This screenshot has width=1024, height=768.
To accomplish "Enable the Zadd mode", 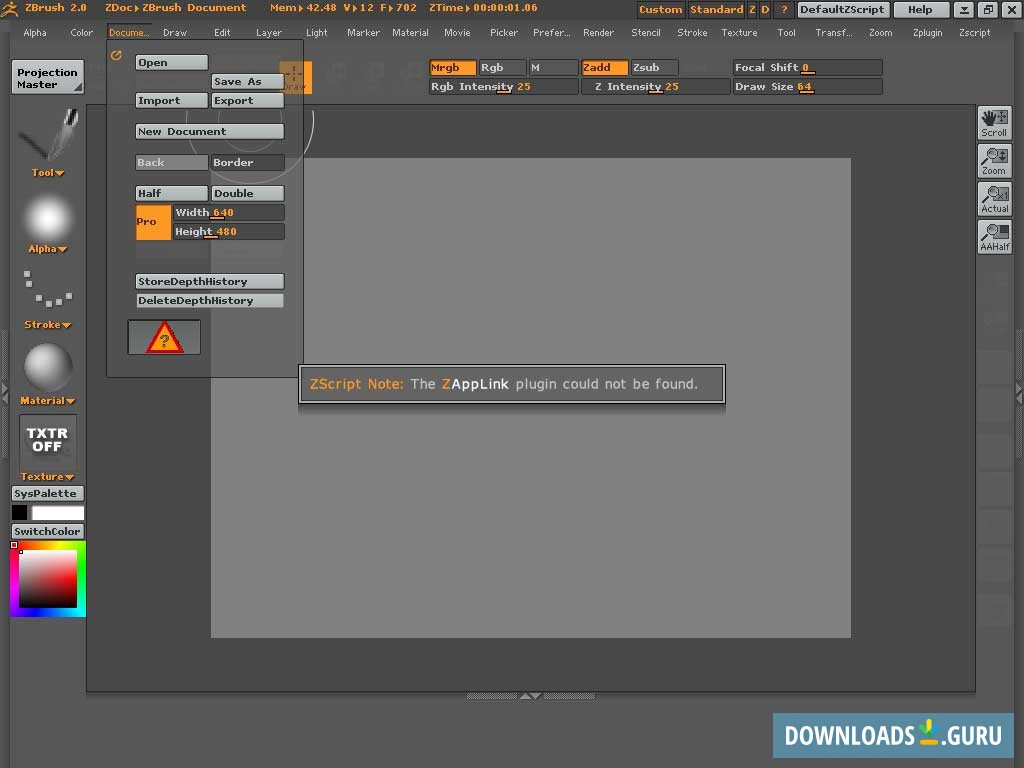I will (x=604, y=67).
